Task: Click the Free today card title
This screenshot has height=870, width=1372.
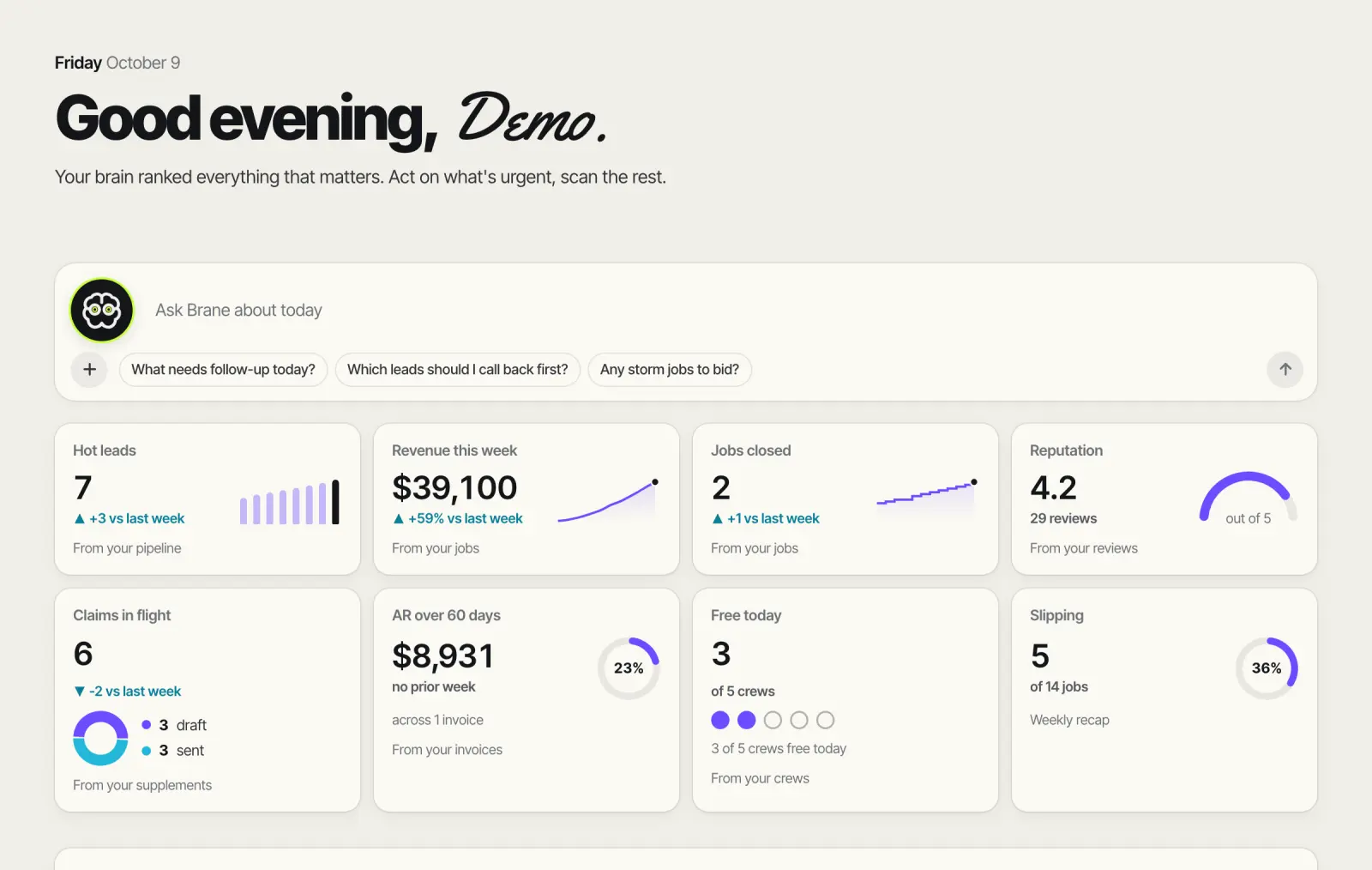Action: click(746, 616)
